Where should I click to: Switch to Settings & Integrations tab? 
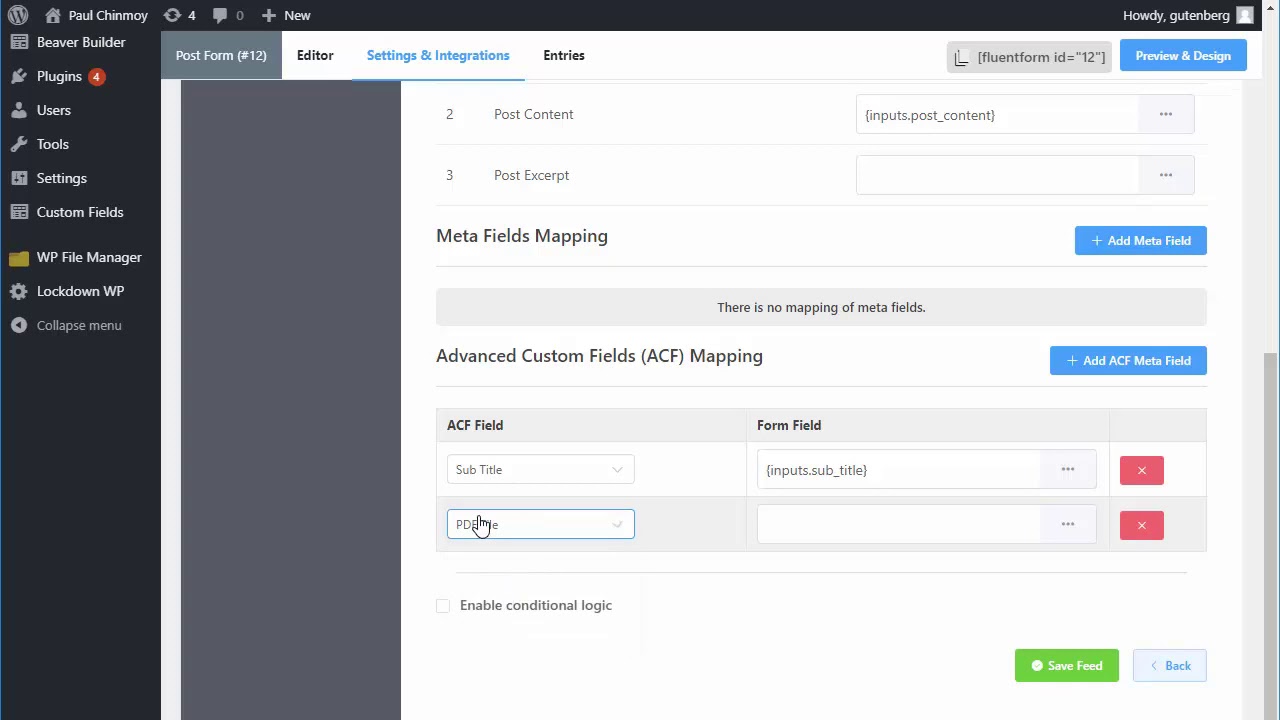point(438,55)
